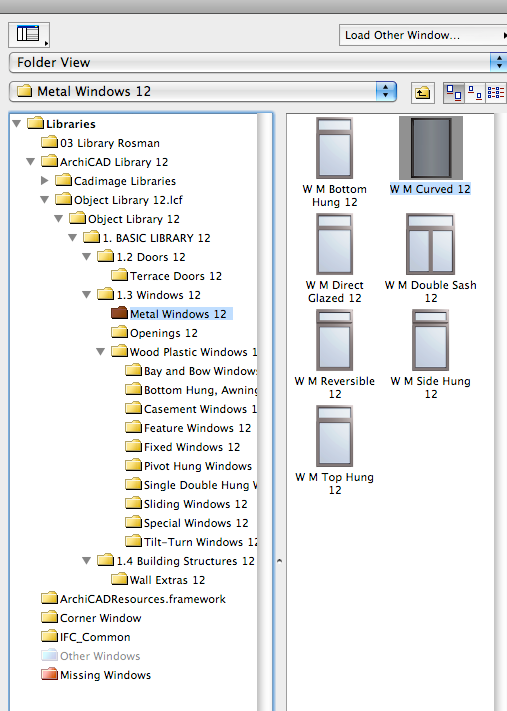507x711 pixels.
Task: Choose W M Bottom Hung 12 window
Action: click(335, 162)
